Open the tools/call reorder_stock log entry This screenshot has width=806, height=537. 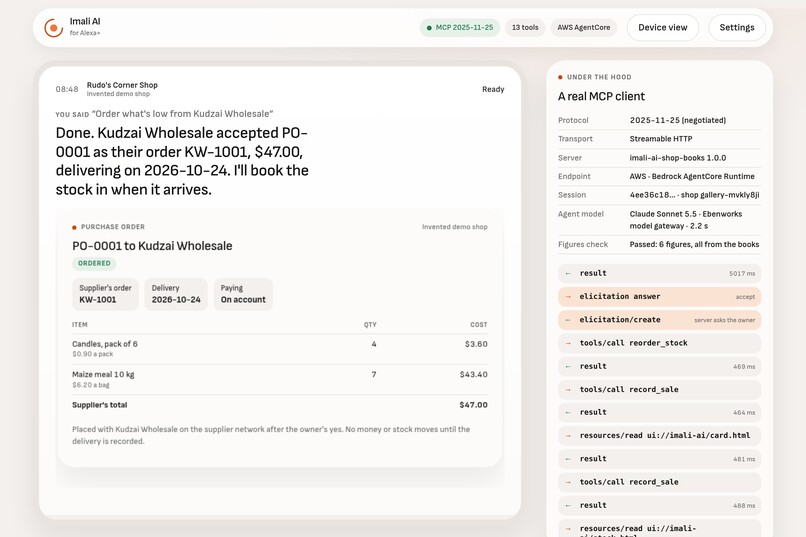pos(660,343)
